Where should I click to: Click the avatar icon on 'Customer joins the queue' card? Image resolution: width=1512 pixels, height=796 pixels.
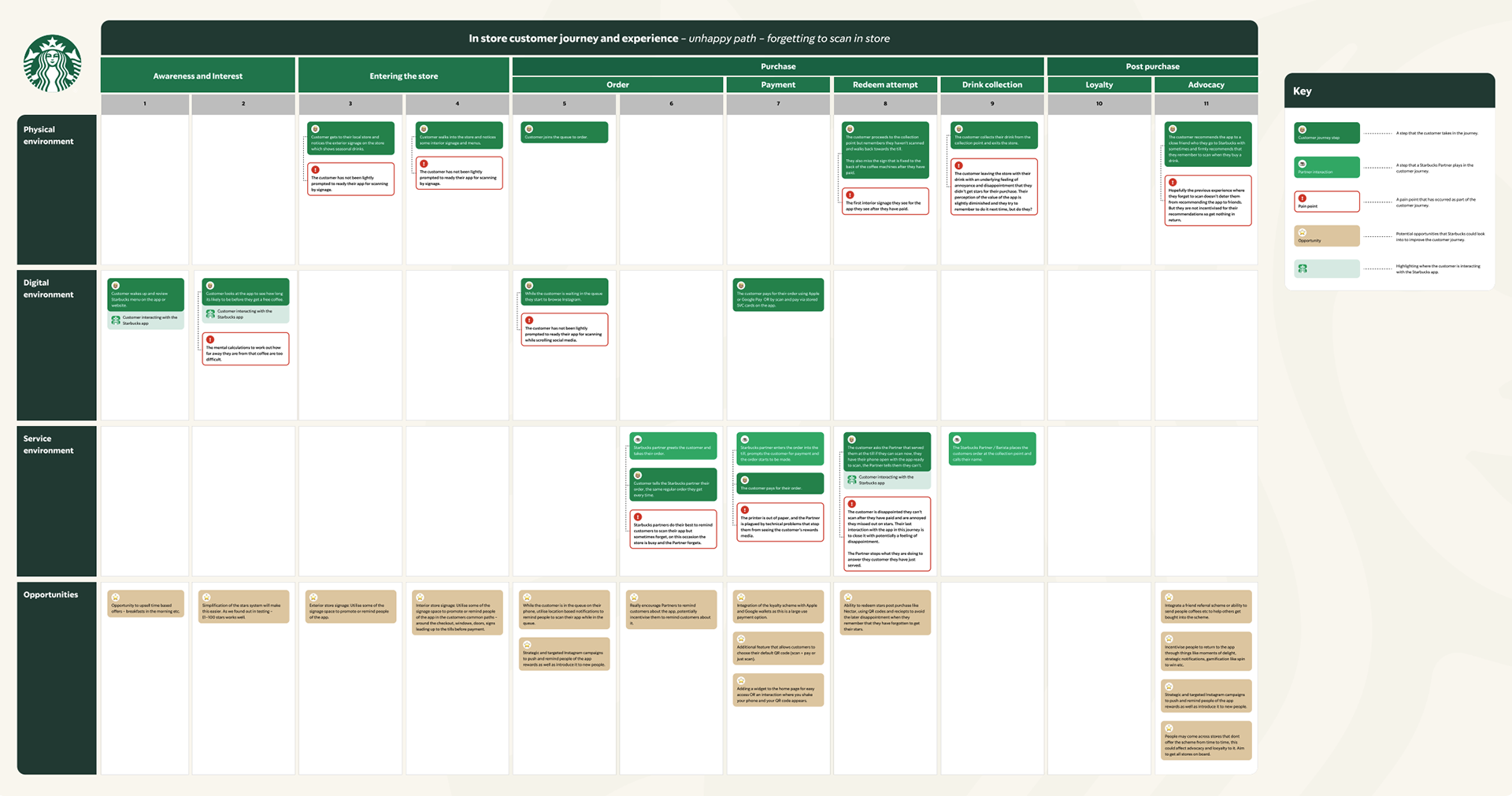click(529, 129)
